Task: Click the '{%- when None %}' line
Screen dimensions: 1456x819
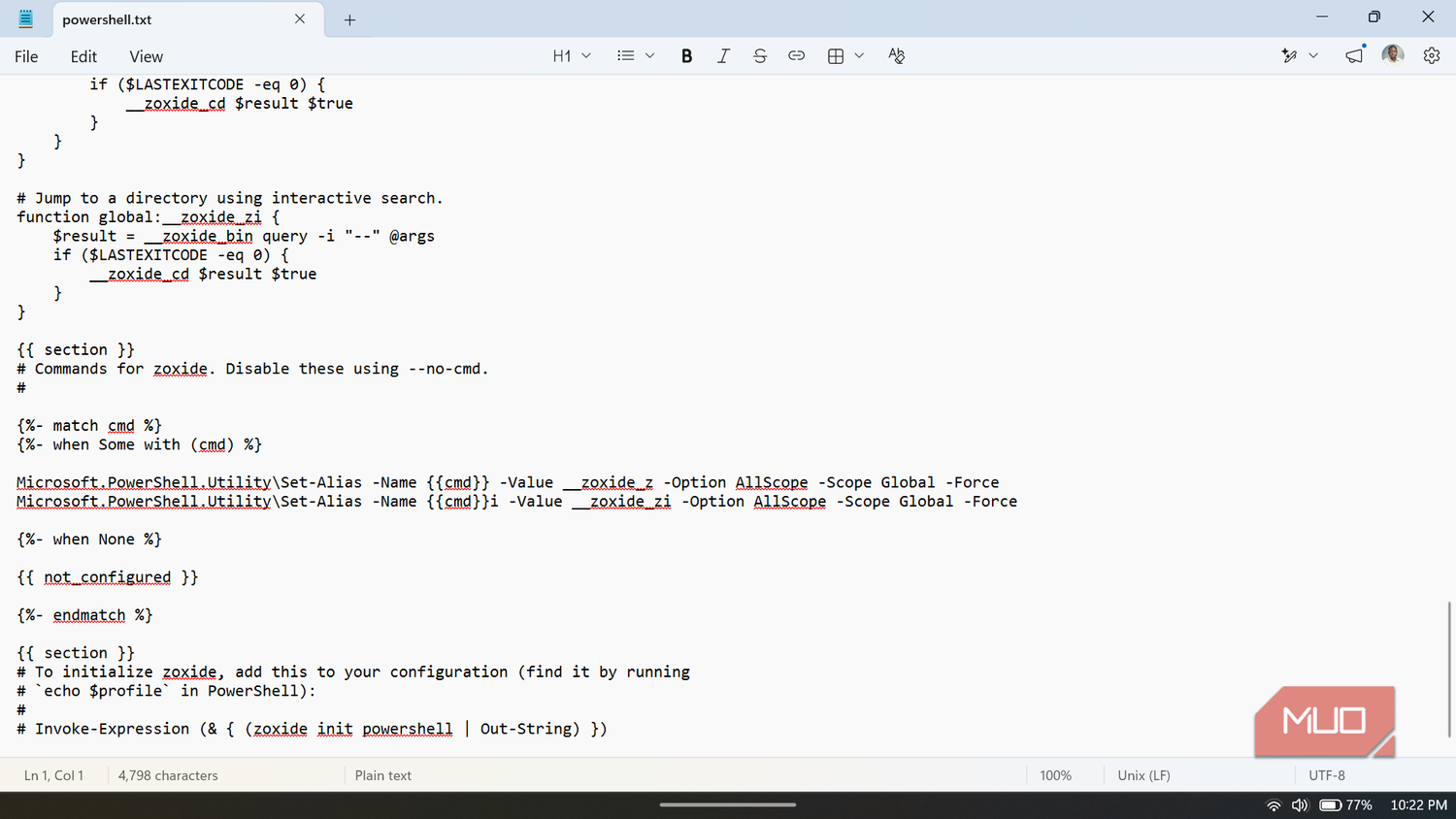Action: pyautogui.click(x=89, y=540)
